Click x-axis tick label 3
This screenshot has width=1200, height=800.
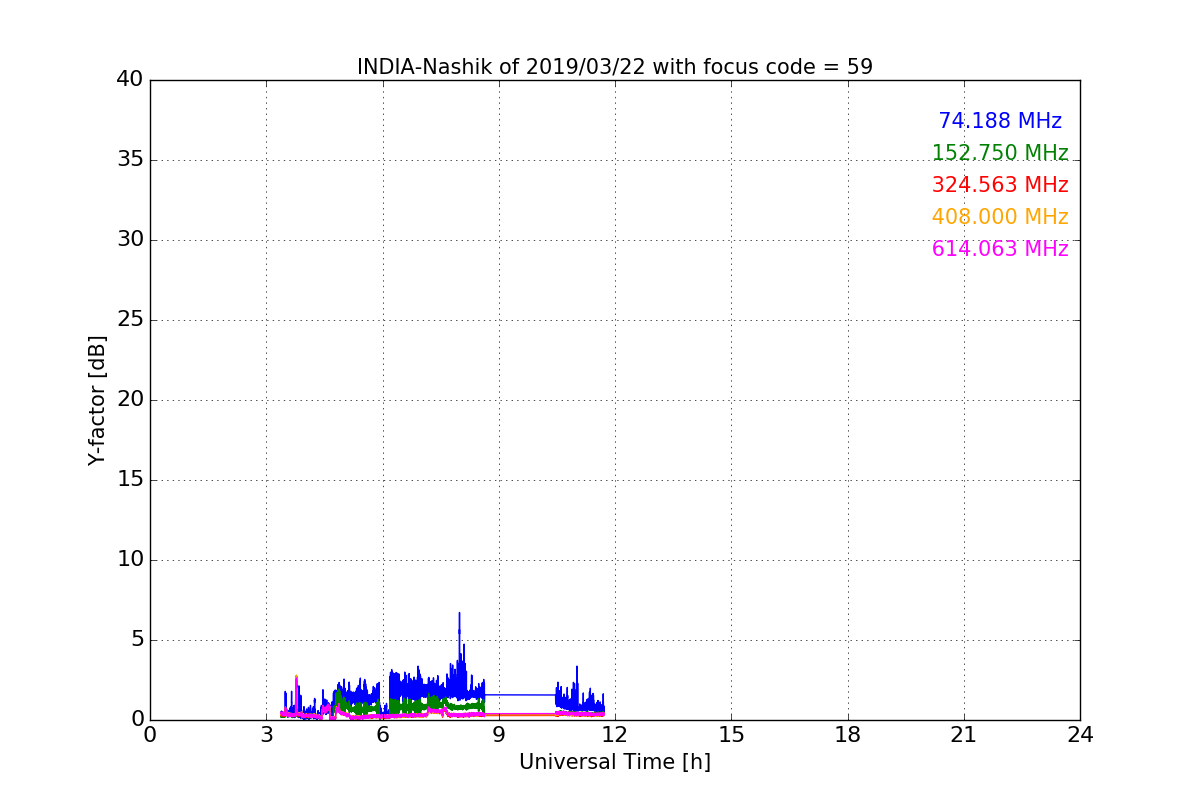pyautogui.click(x=266, y=735)
